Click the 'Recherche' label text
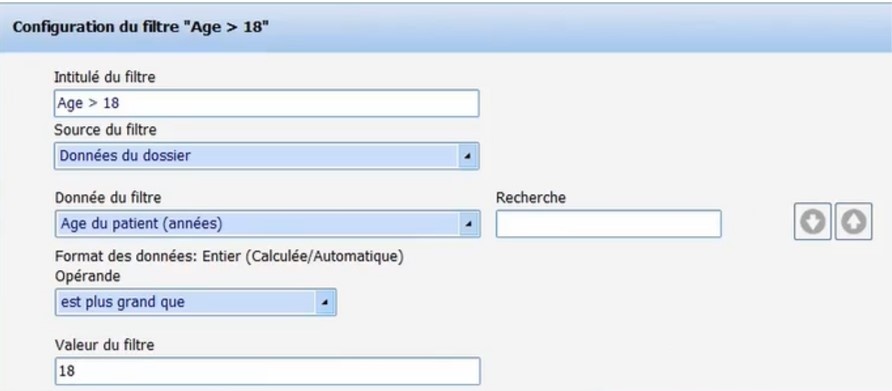 [x=531, y=197]
